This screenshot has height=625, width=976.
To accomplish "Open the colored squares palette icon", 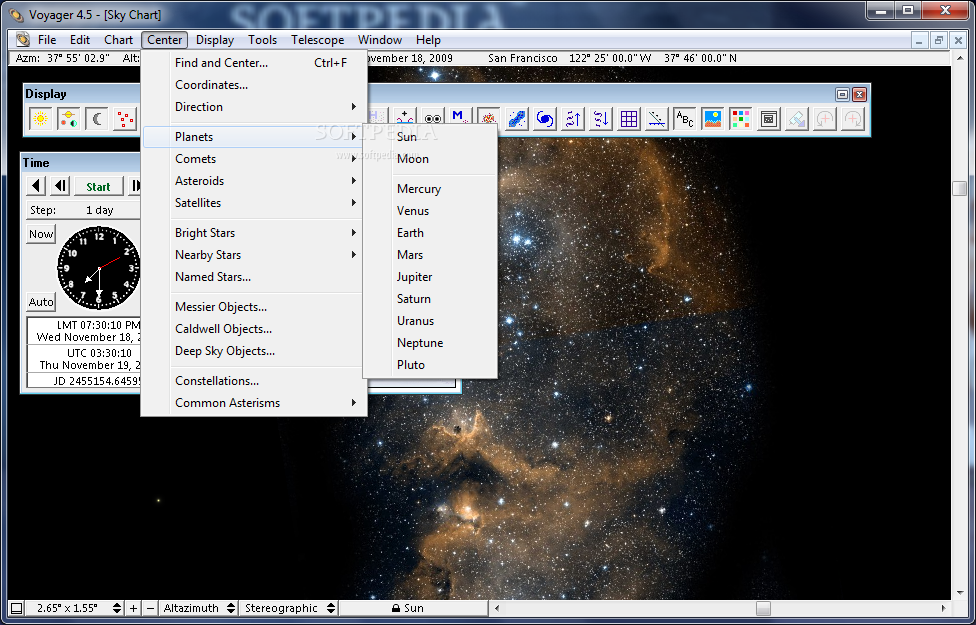I will pyautogui.click(x=741, y=118).
